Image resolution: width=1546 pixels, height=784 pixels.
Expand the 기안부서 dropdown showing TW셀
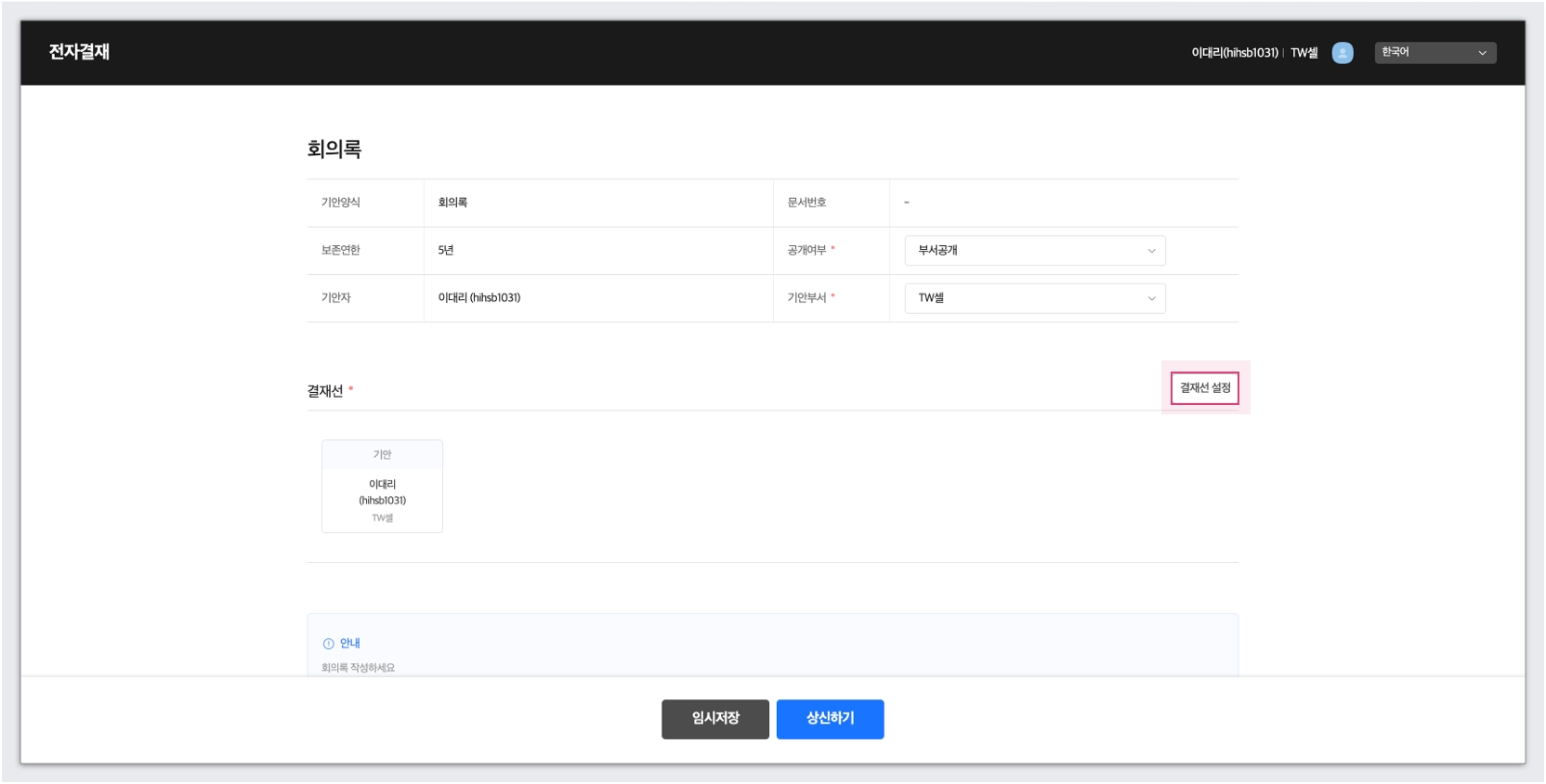tap(1035, 298)
